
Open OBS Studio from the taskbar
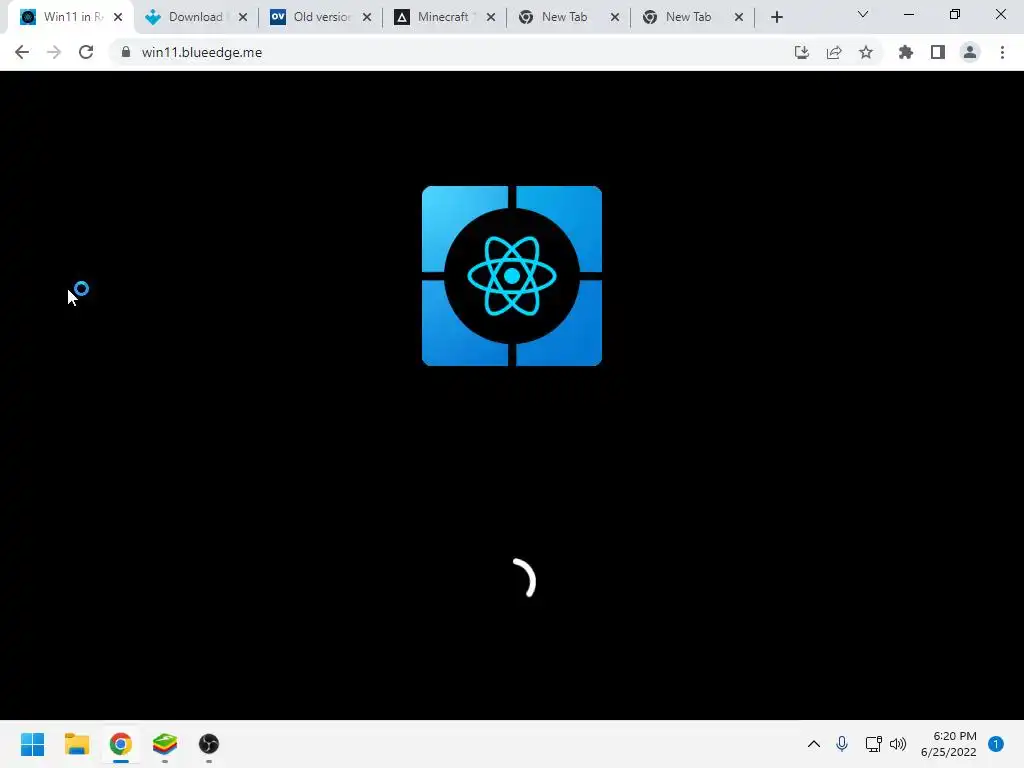[x=209, y=744]
